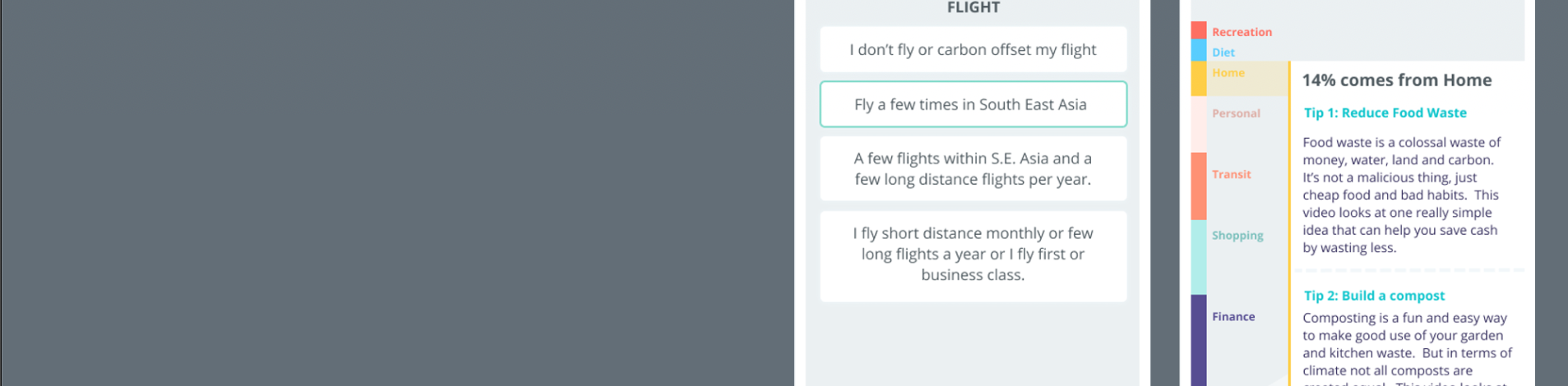Select the monthly short distance or business class option
Viewport: 1568px width, 386px height.
coord(973,255)
